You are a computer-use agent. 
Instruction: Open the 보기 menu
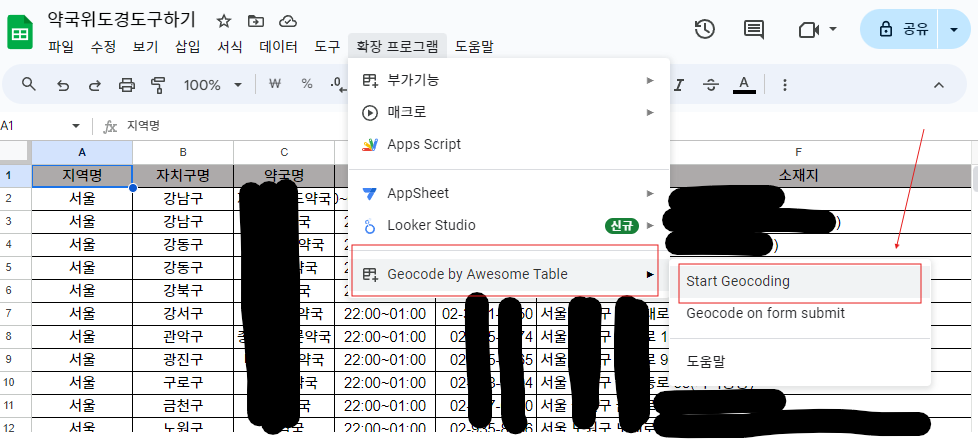pos(145,46)
